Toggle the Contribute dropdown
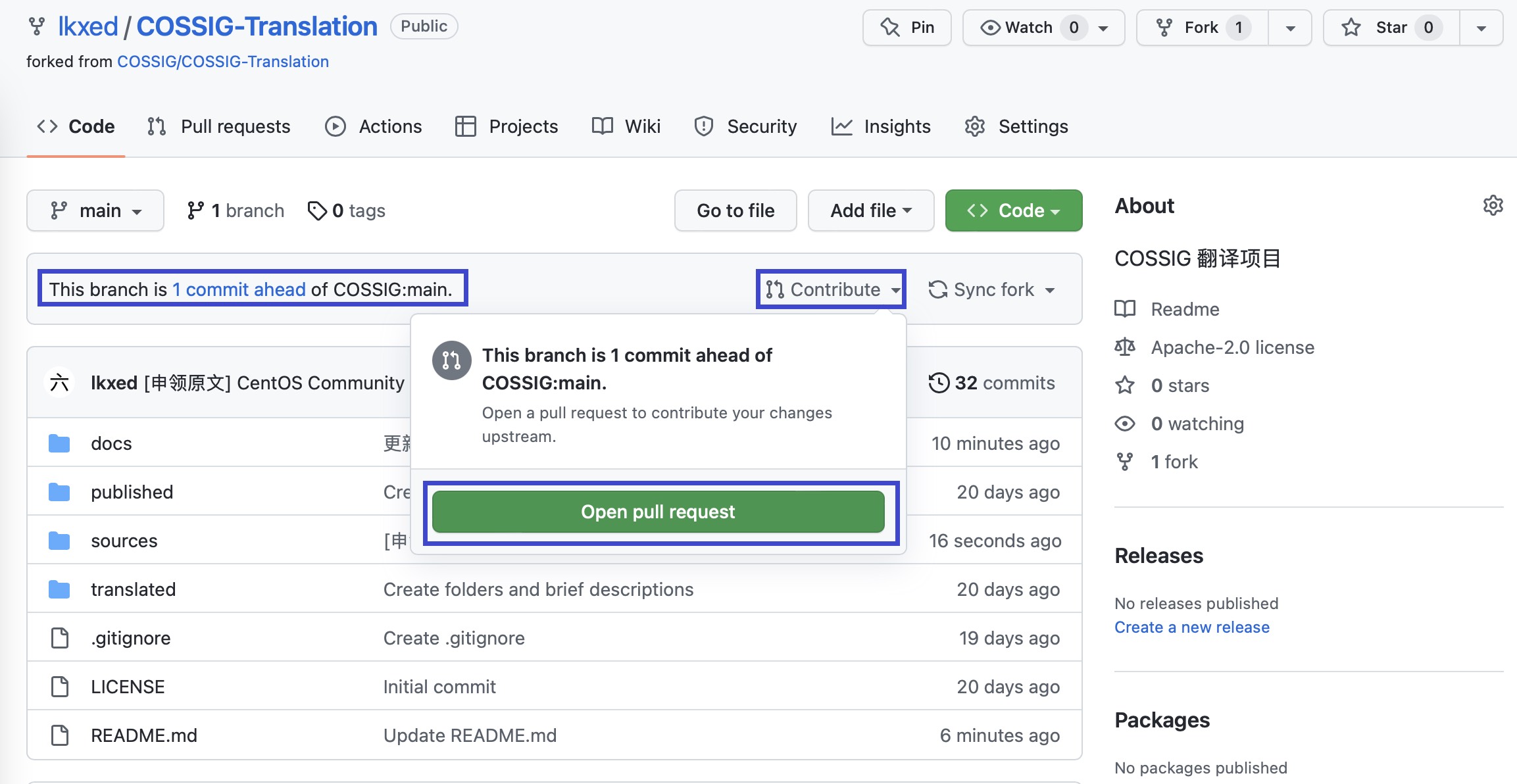 coord(832,289)
